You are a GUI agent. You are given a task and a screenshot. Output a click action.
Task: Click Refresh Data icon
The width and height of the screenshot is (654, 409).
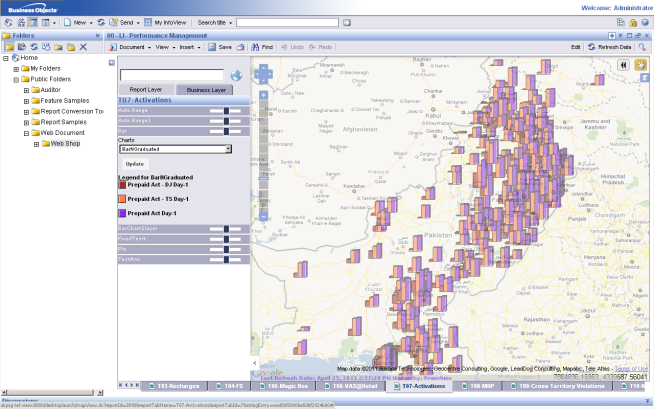coord(591,47)
